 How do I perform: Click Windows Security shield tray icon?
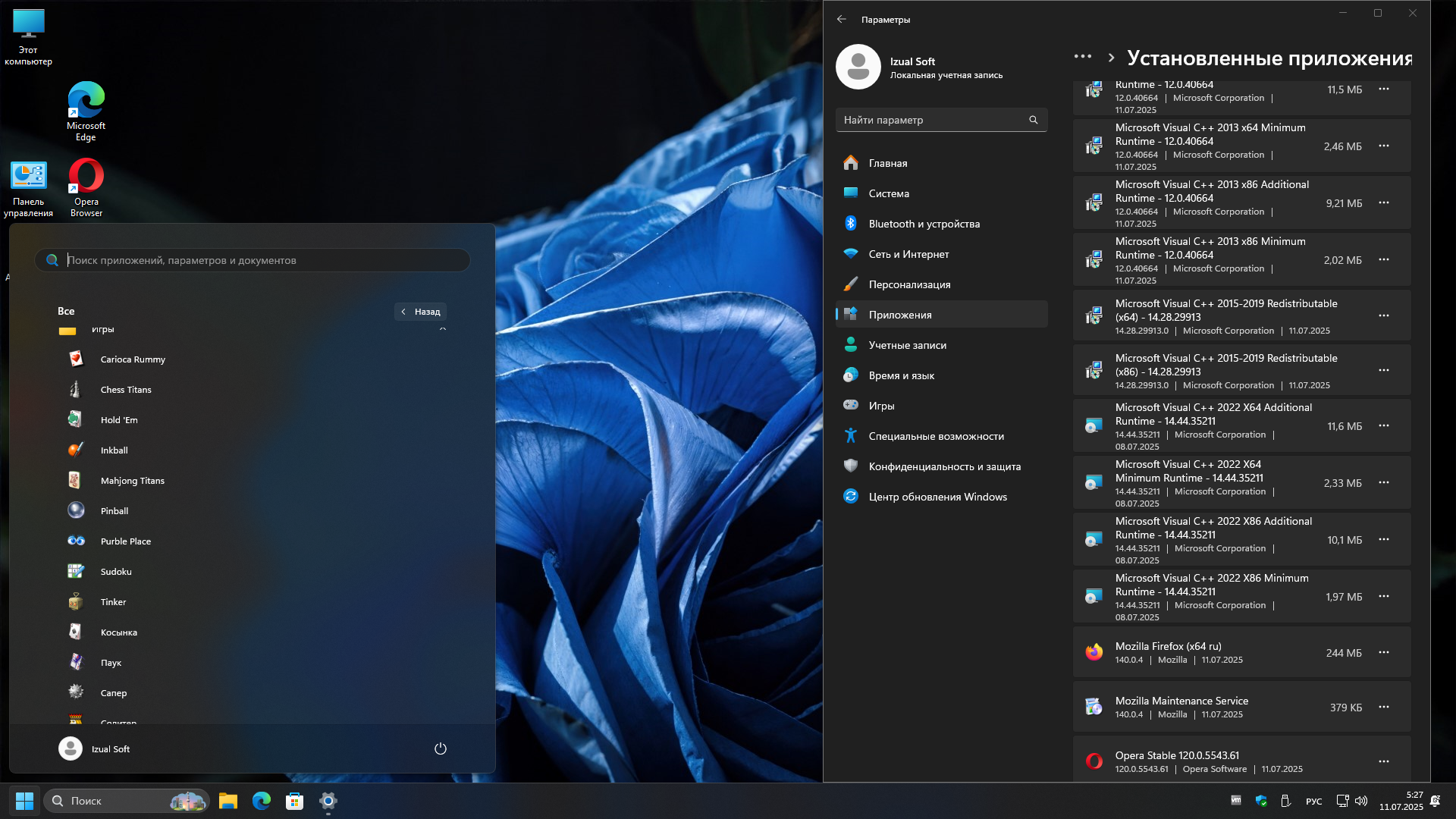[x=1261, y=801]
